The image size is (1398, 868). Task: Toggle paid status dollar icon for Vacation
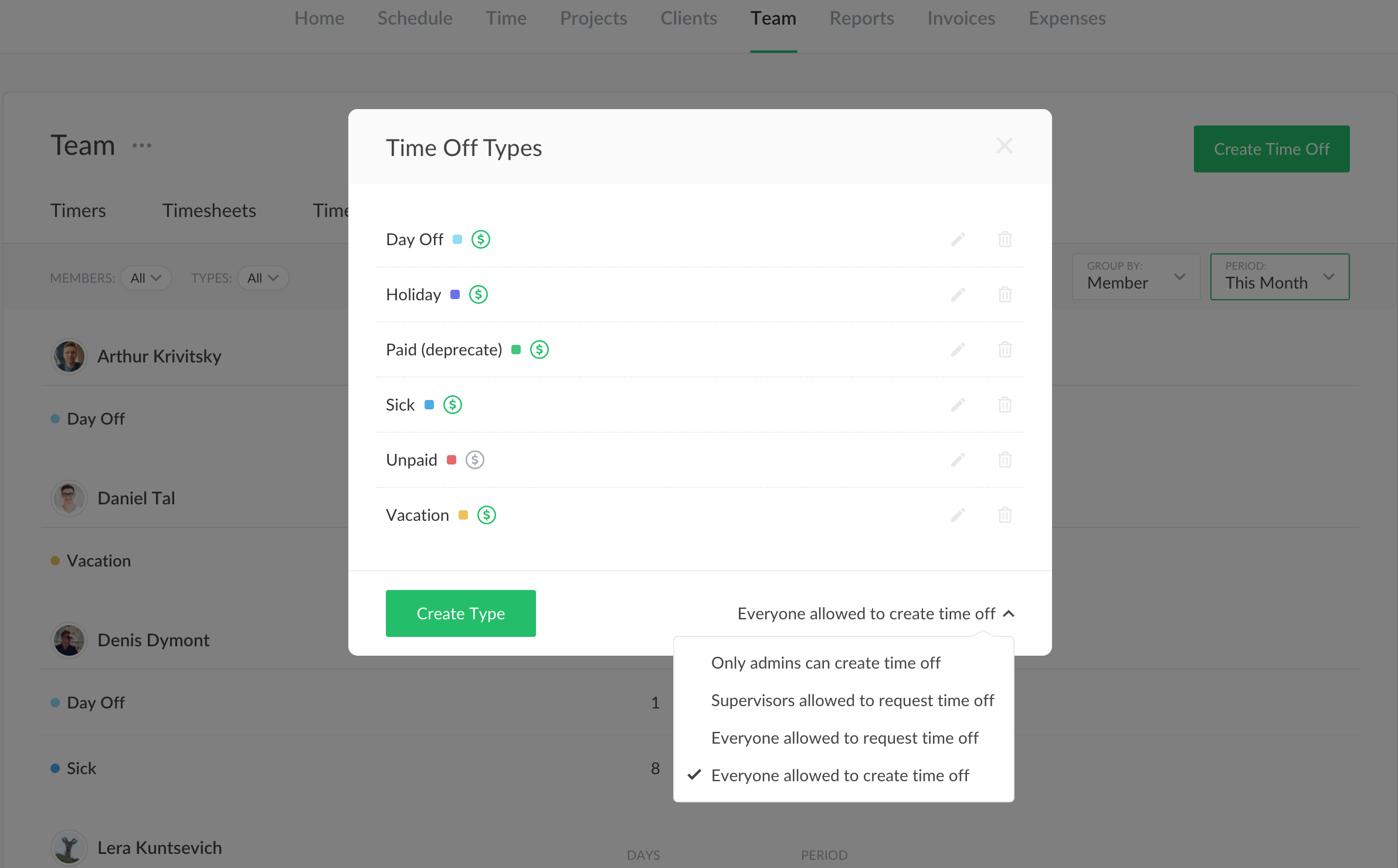[486, 515]
